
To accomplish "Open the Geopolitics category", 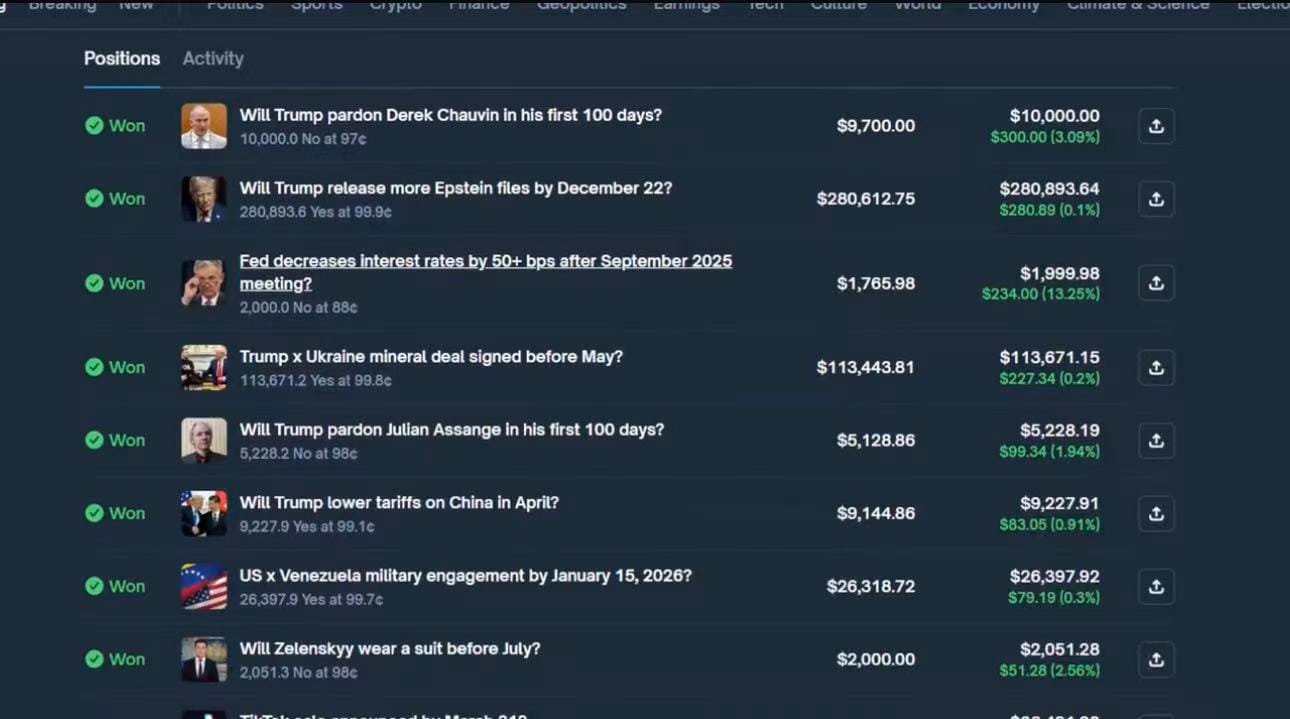I will click(x=581, y=6).
